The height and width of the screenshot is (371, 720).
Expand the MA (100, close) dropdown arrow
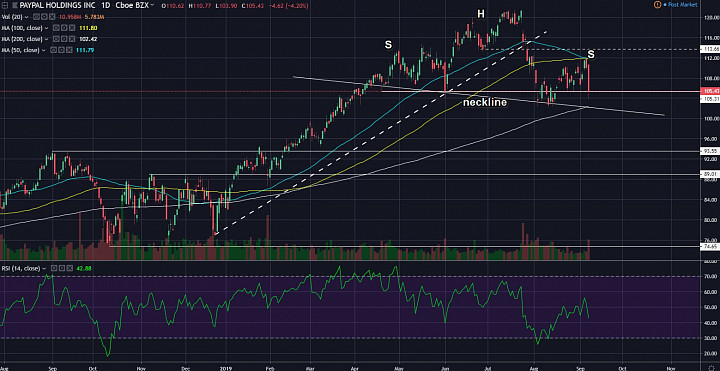46,28
